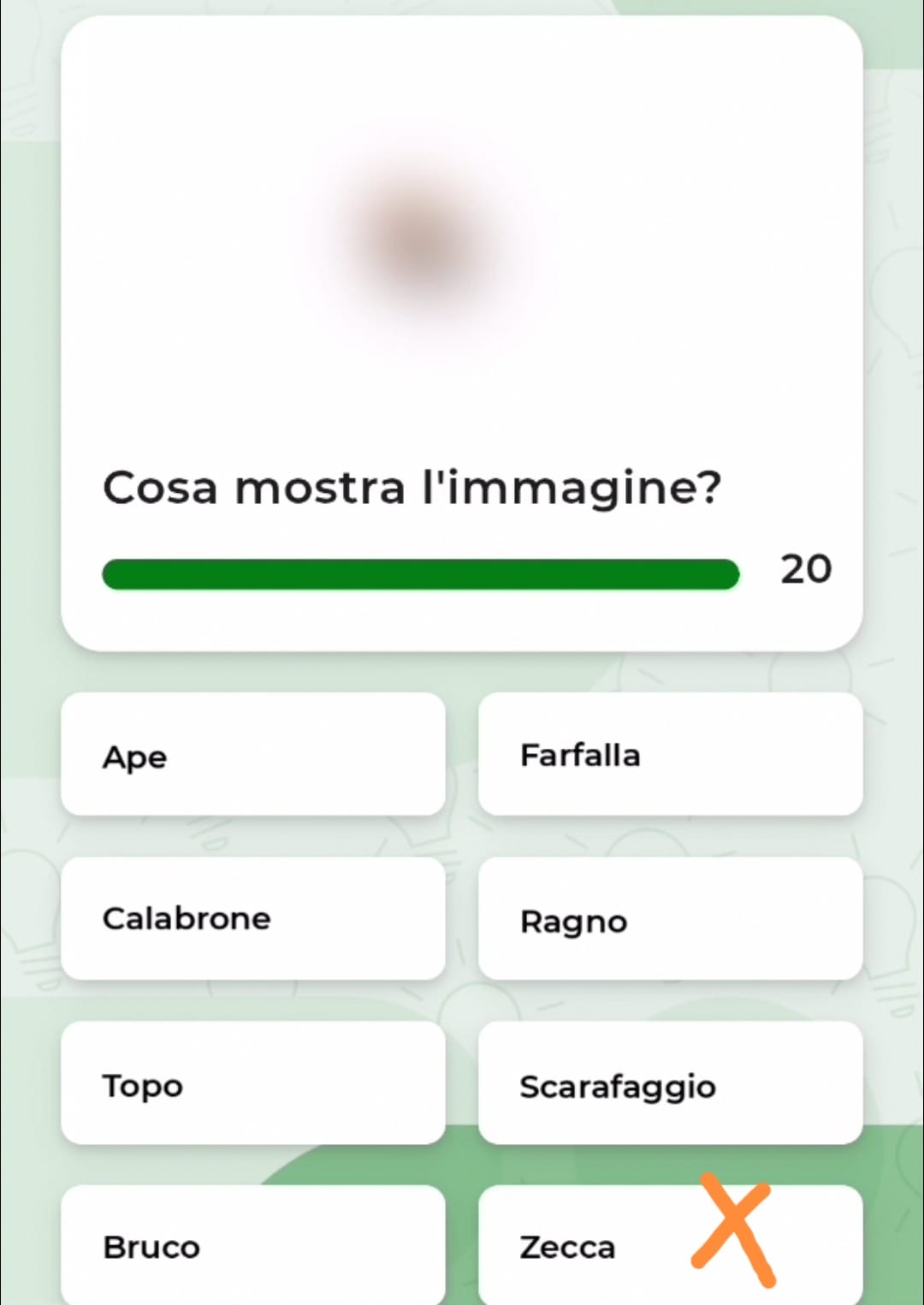
Task: Click the question text 'Cosa mostra l'immagine?'
Action: [412, 489]
